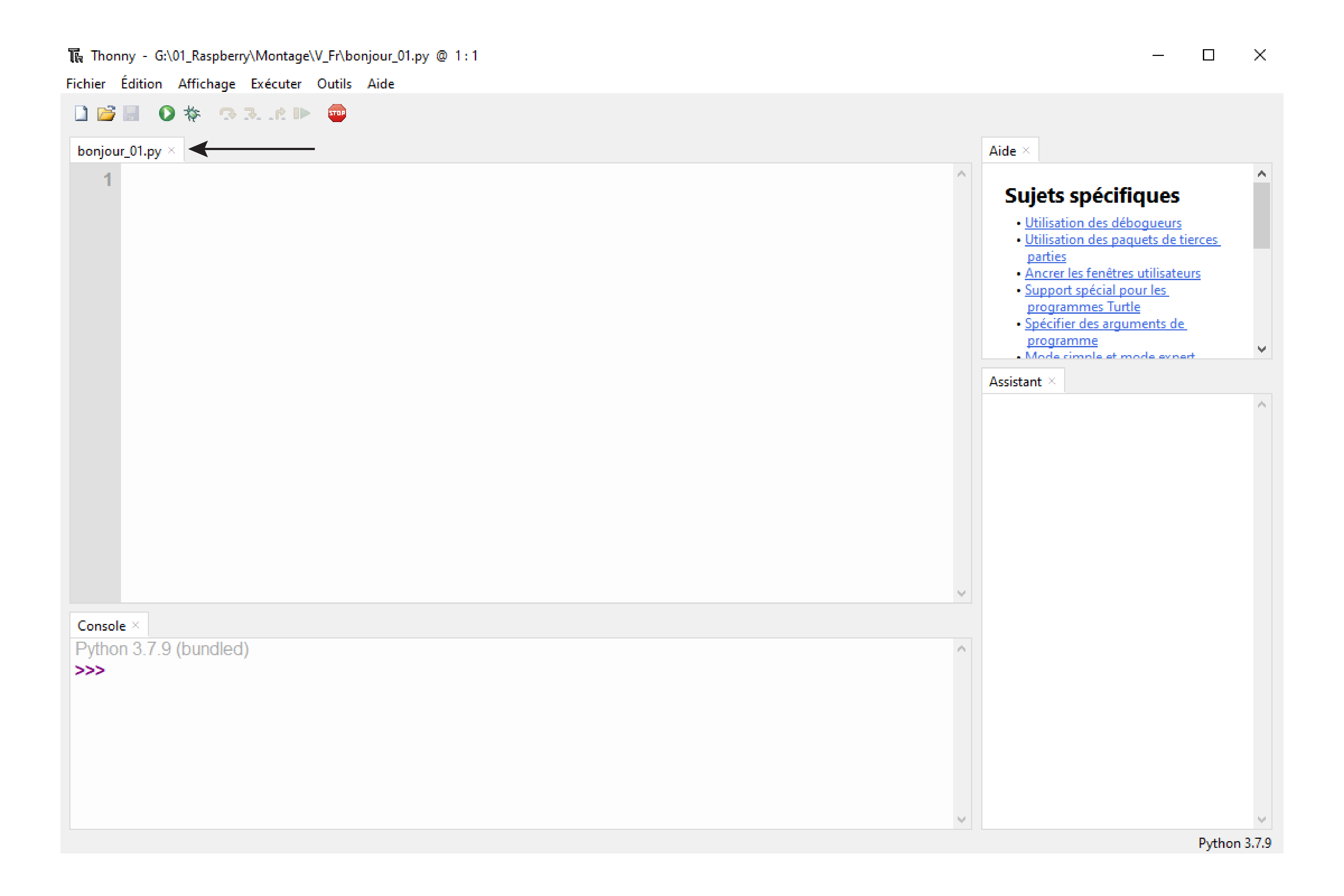This screenshot has width=1344, height=896.
Task: Open the Exécuter menu
Action: coord(276,84)
